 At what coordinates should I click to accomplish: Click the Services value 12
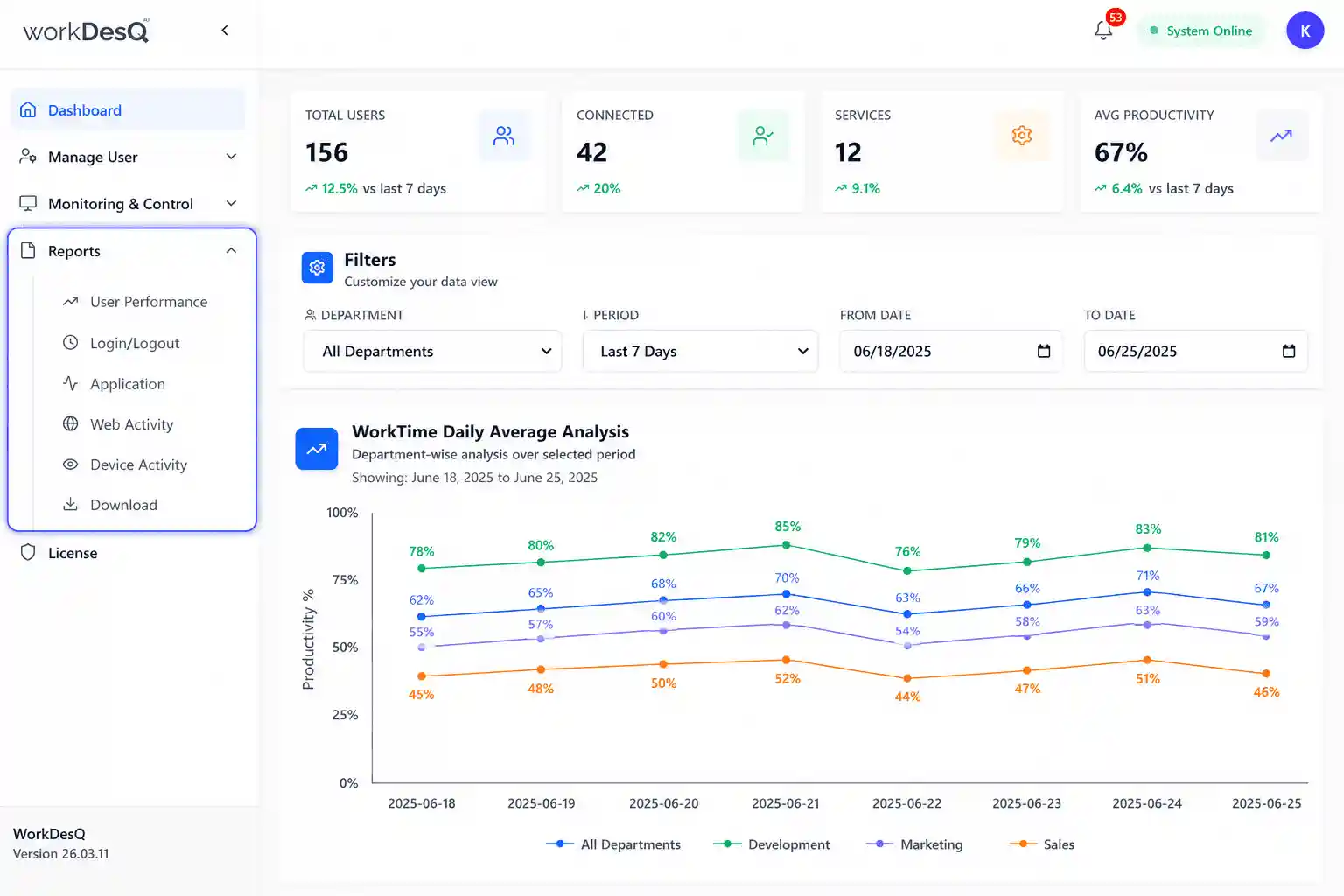848,152
